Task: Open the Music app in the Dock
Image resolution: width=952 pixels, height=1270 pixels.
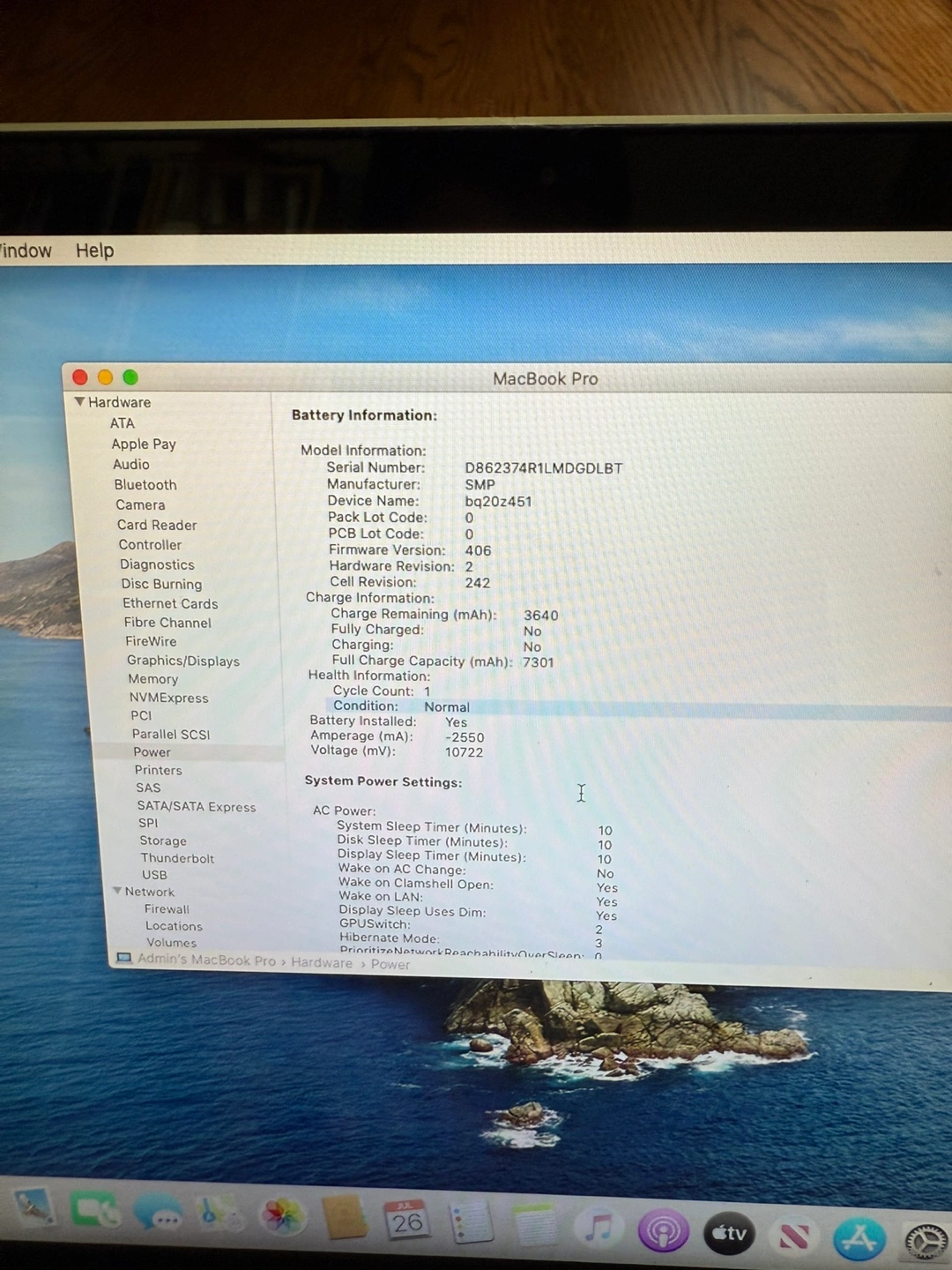Action: click(x=599, y=1228)
